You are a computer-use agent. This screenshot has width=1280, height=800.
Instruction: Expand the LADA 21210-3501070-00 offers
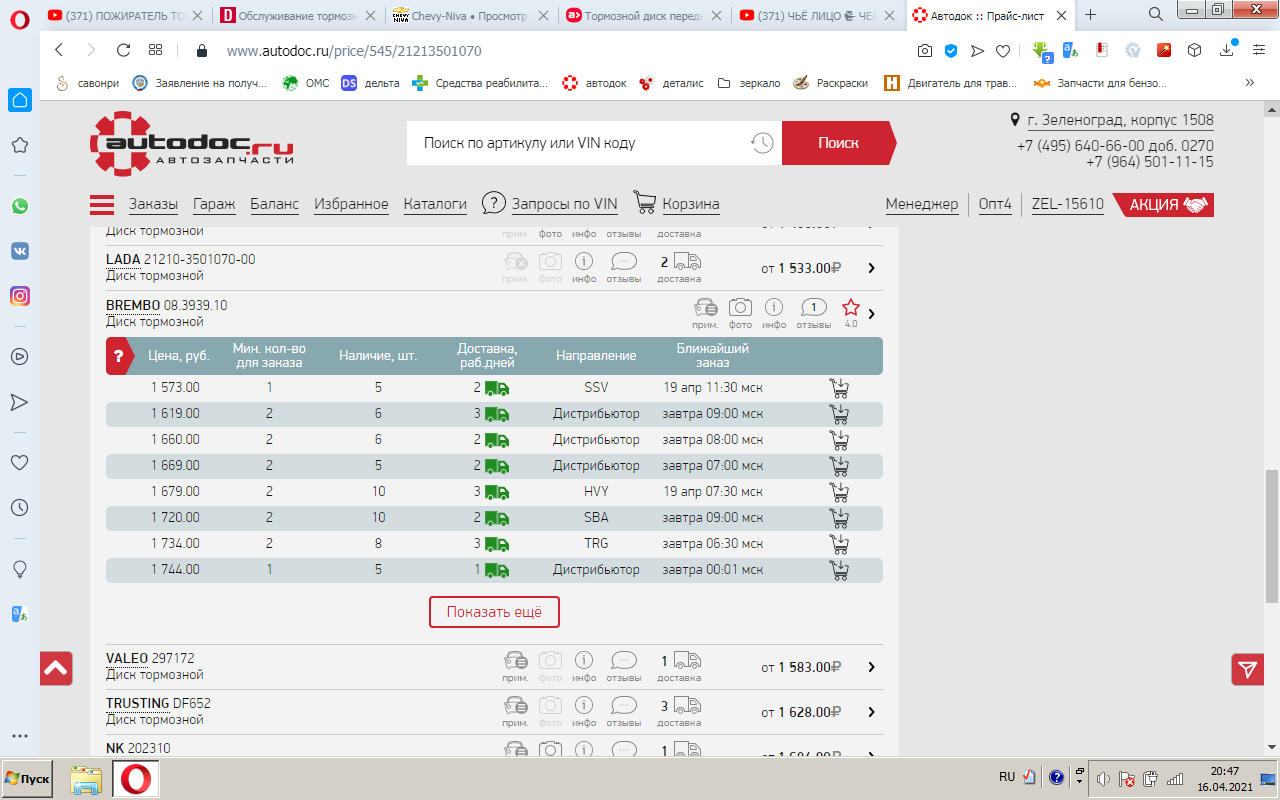(x=871, y=268)
